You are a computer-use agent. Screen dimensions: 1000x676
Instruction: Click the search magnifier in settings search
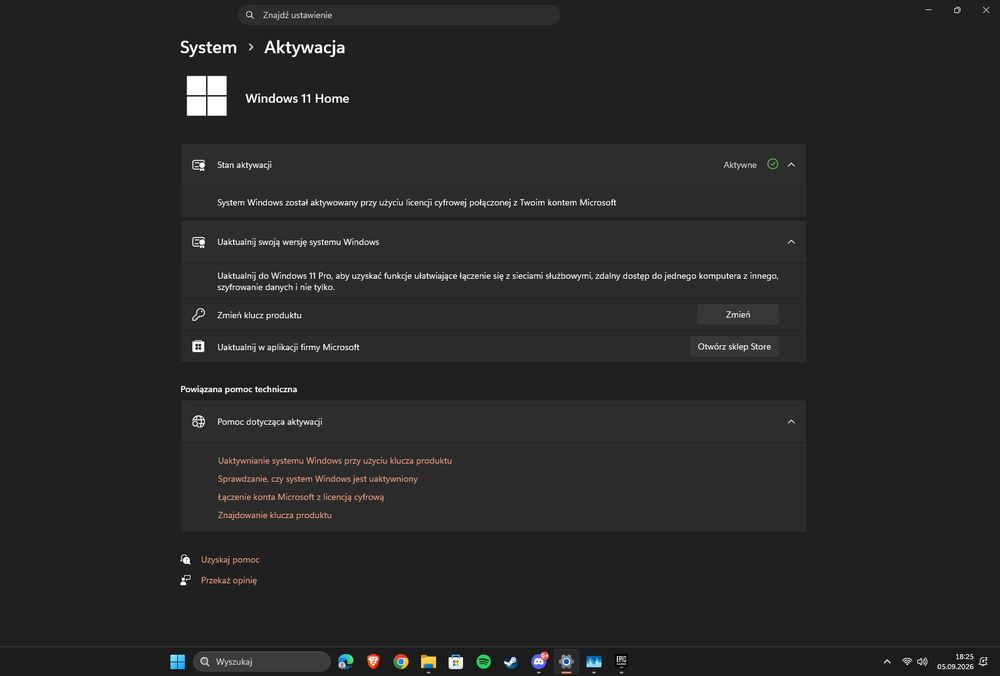click(x=250, y=15)
